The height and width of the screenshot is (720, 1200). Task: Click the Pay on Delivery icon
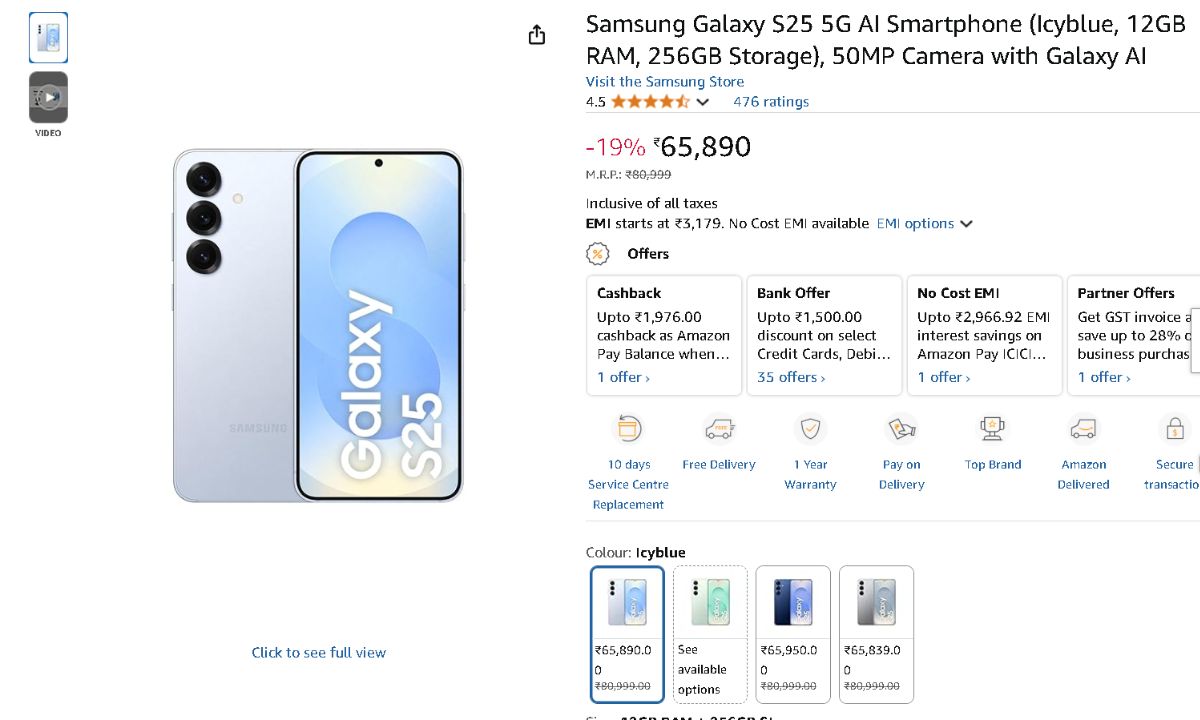(901, 429)
